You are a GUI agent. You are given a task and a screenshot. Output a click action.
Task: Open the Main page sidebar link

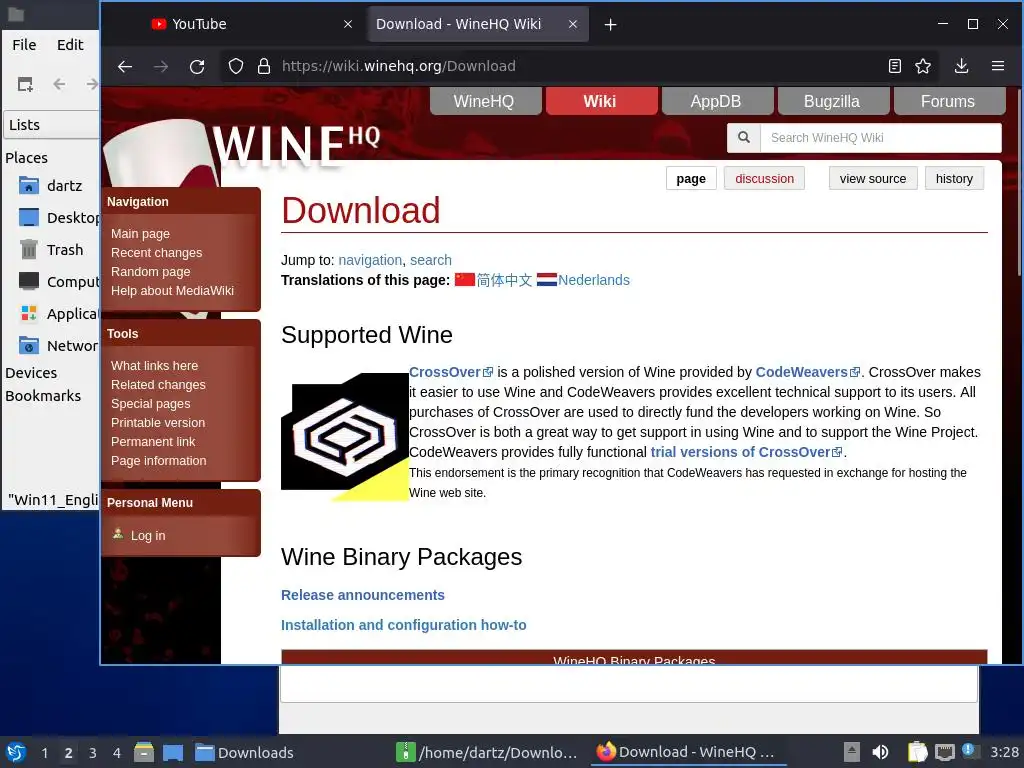tap(140, 234)
